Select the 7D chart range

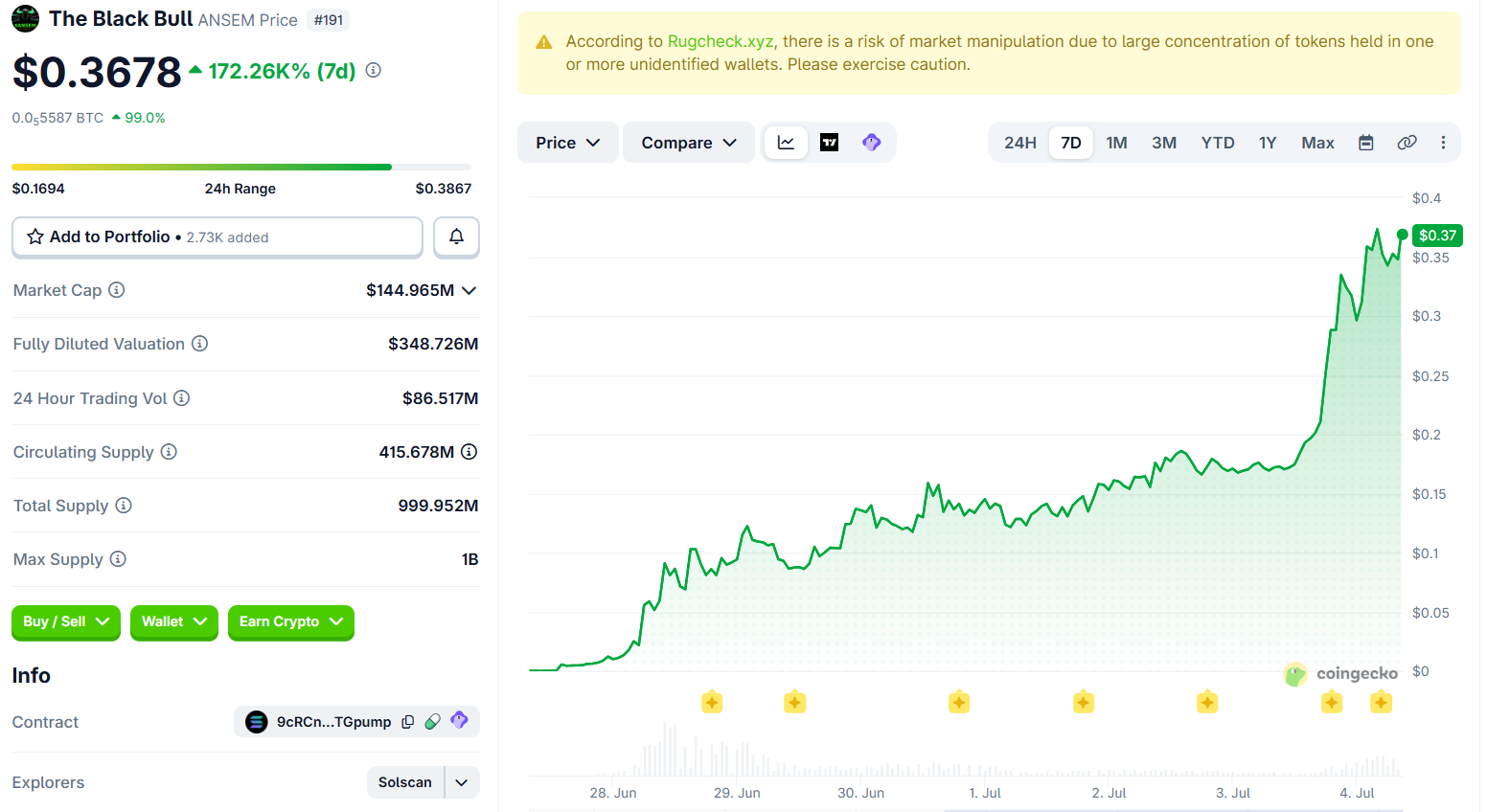point(1071,143)
